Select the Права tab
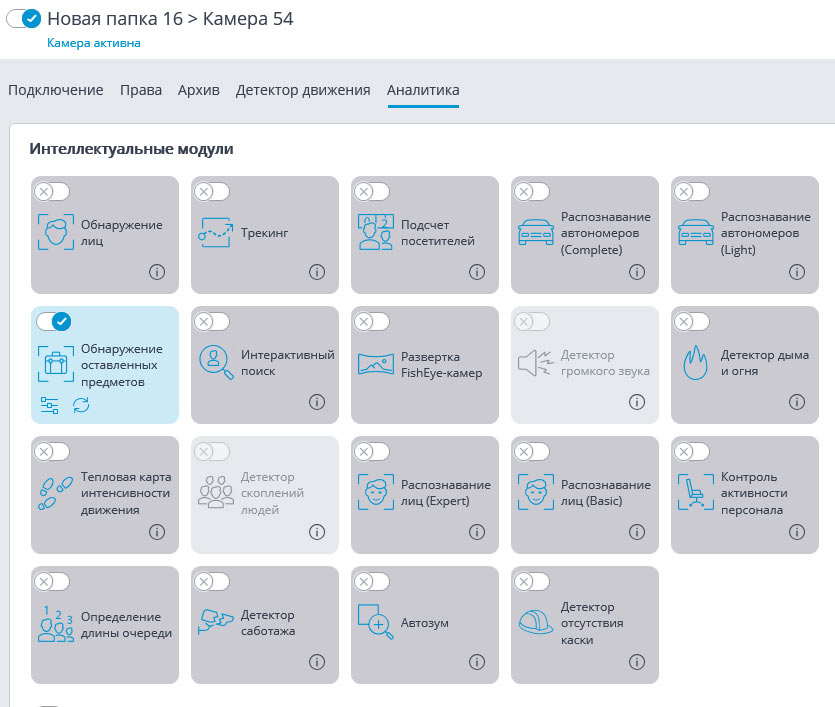Screen dimensions: 835x707 pos(141,90)
